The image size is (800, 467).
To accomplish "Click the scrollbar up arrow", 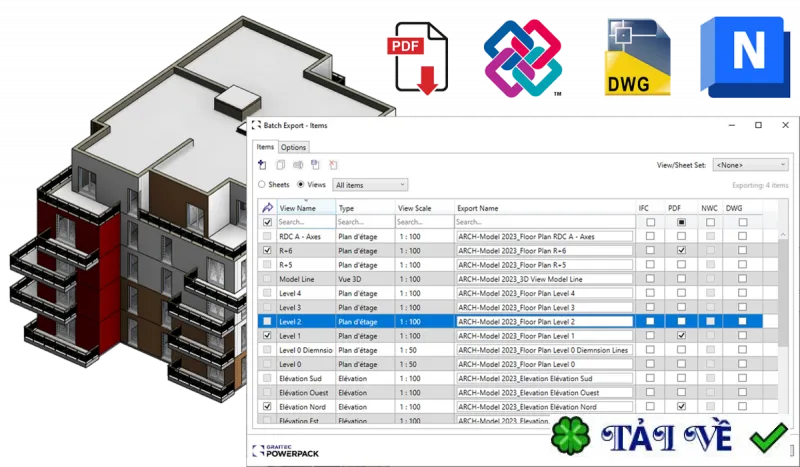I will click(784, 234).
